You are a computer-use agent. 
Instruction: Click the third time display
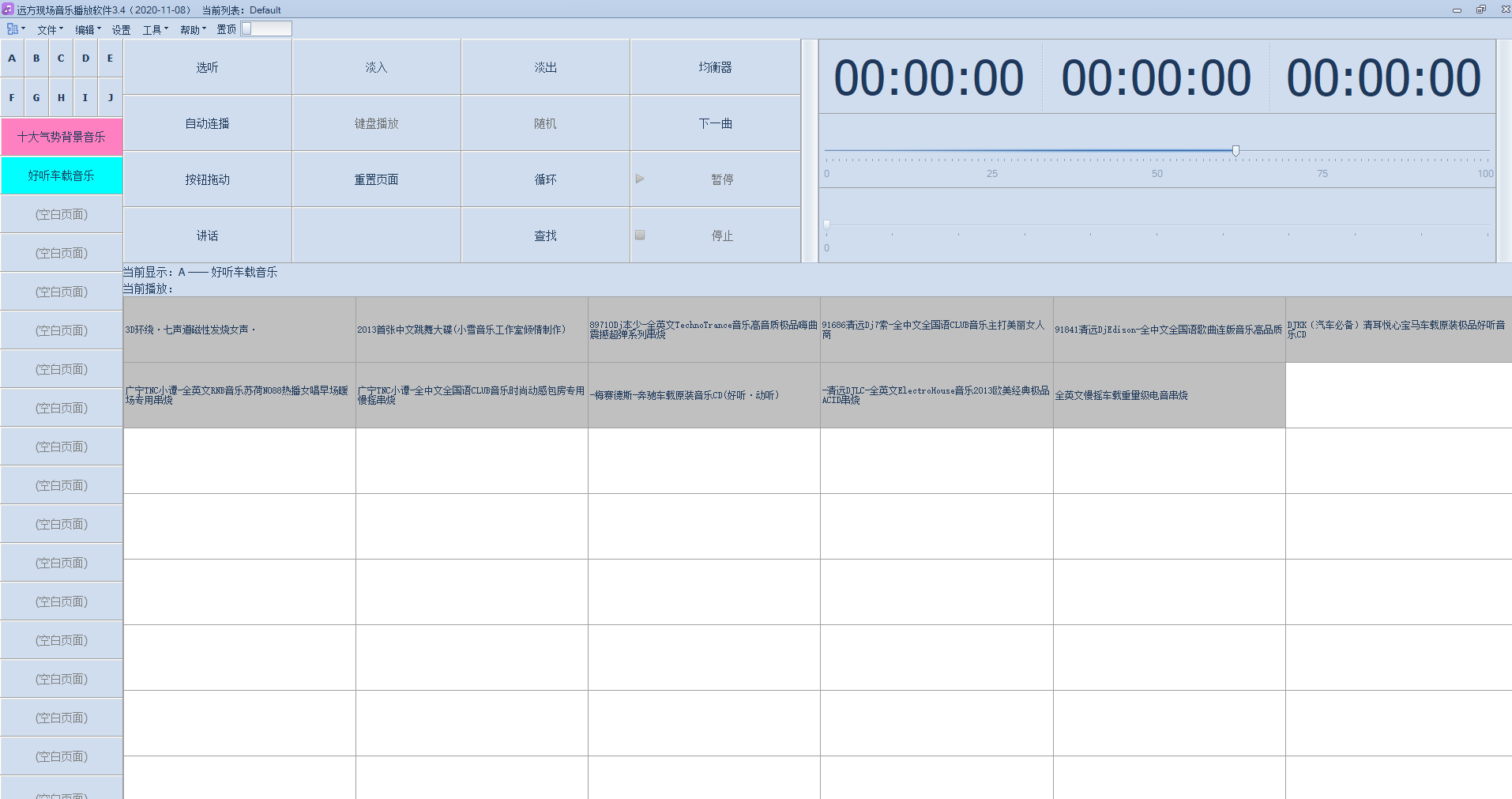click(1383, 78)
